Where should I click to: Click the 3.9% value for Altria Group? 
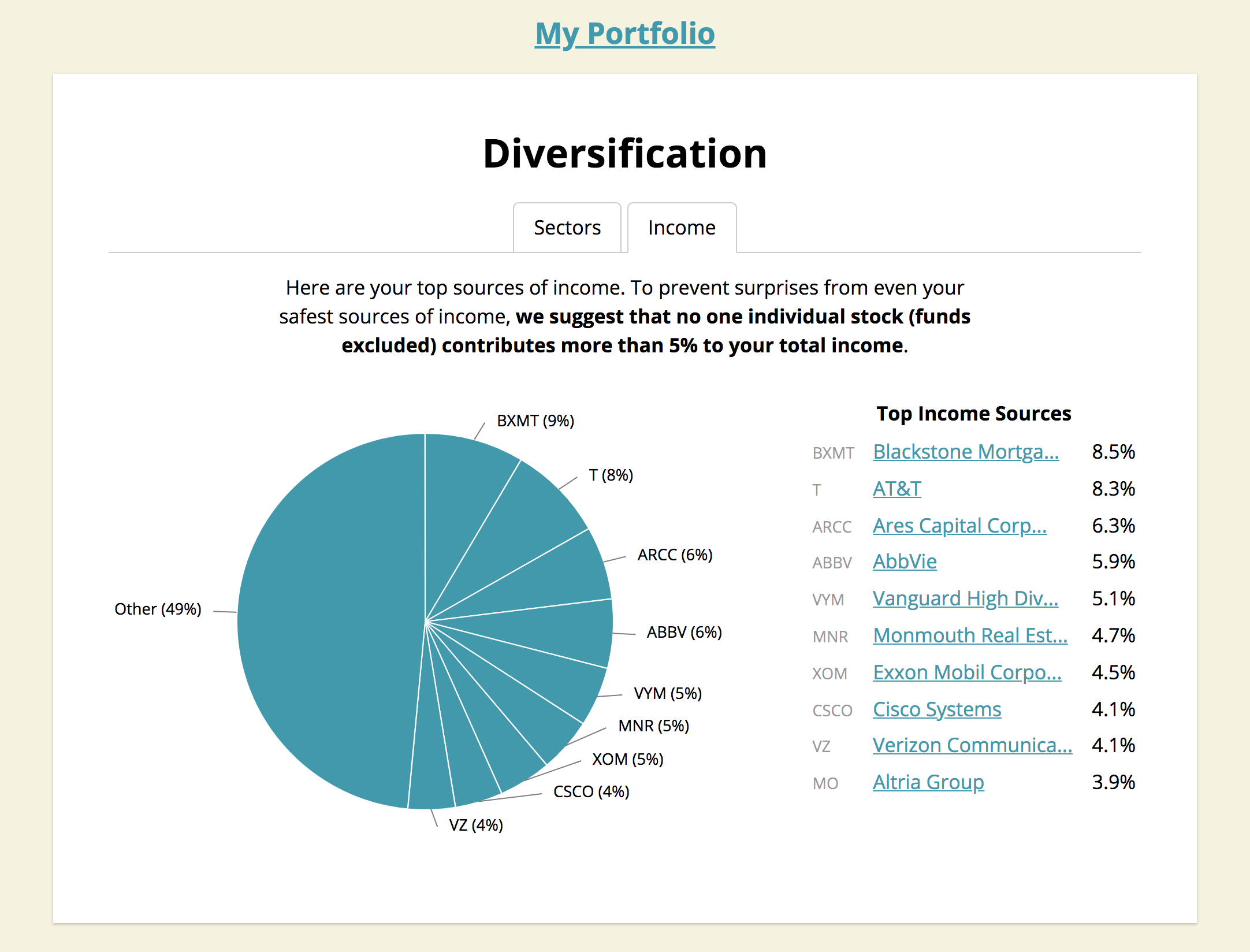[x=1113, y=782]
